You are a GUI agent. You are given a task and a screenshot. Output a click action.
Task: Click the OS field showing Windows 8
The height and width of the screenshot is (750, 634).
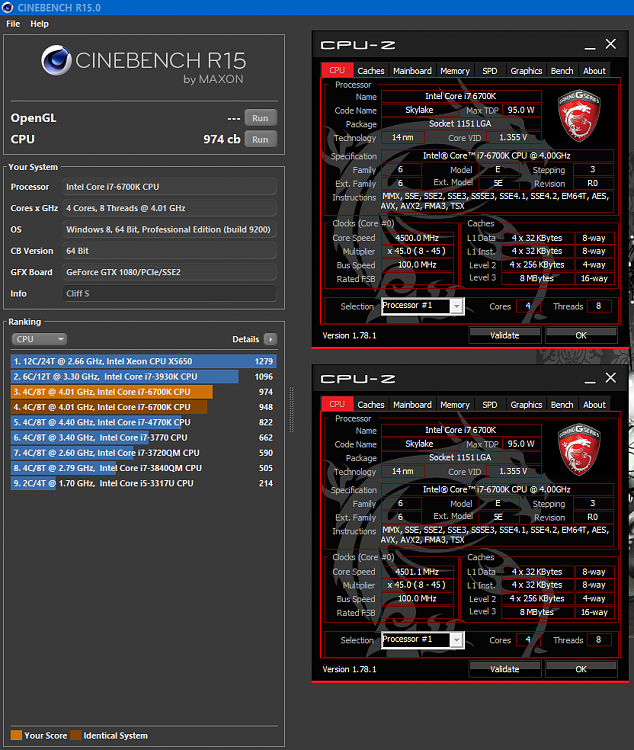pyautogui.click(x=169, y=229)
